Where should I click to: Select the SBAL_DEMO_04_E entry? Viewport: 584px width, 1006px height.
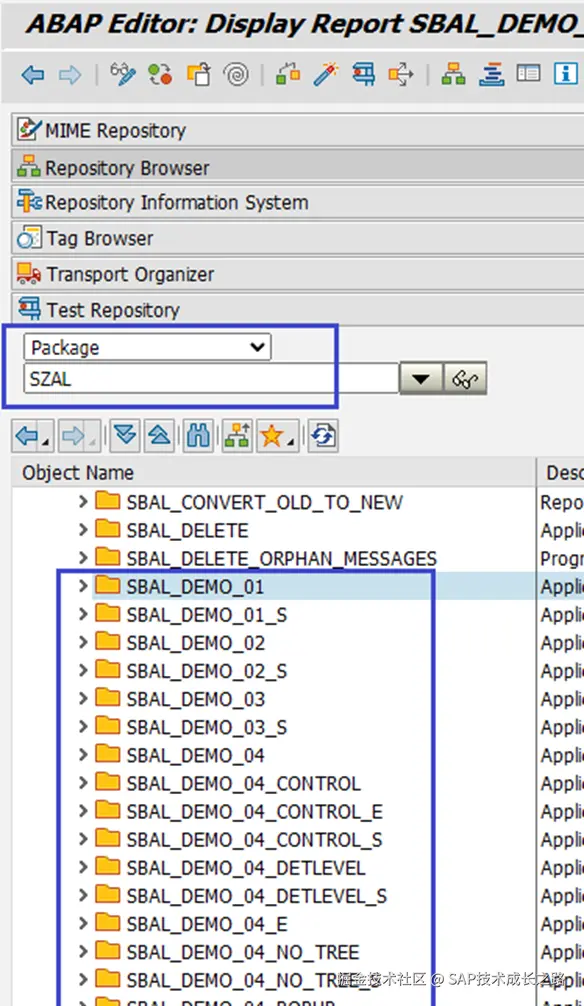pos(207,924)
